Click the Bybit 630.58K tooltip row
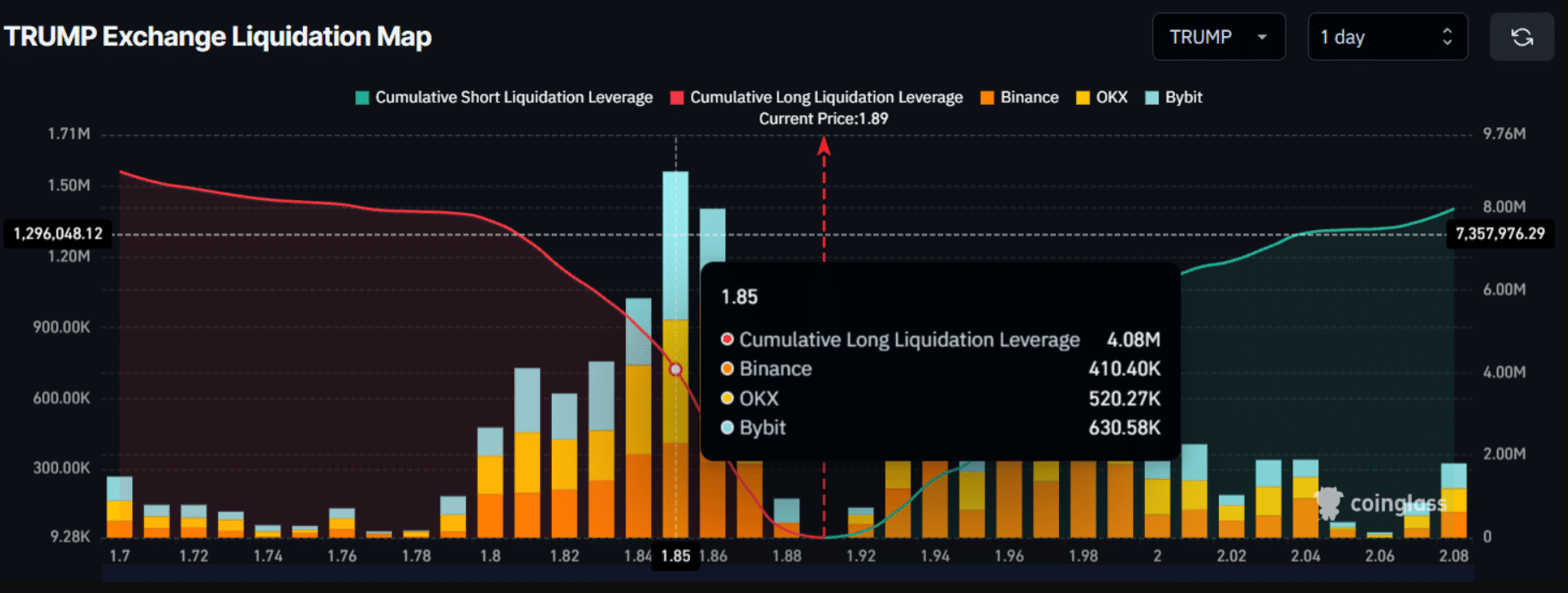Viewport: 1568px width, 593px height. pos(941,427)
